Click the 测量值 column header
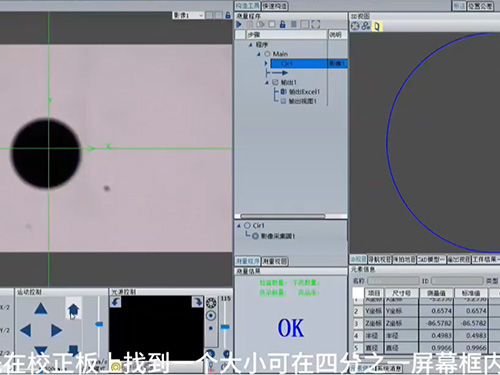The height and width of the screenshot is (375, 500). [436, 293]
